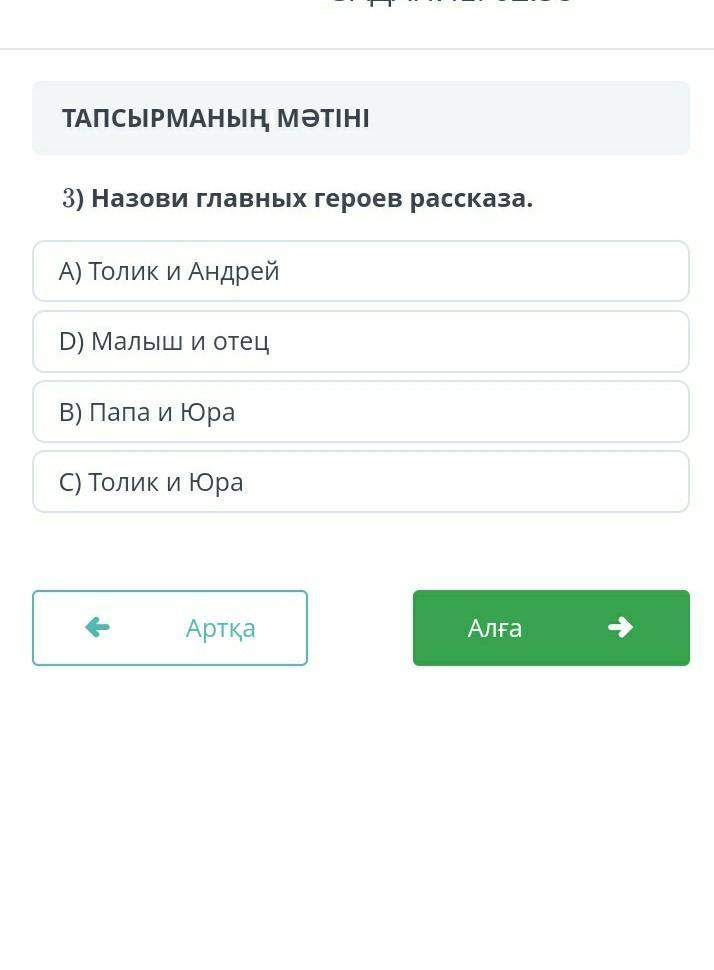This screenshot has height=970, width=714.
Task: Click the right arrow icon on Алға
Action: coord(620,627)
